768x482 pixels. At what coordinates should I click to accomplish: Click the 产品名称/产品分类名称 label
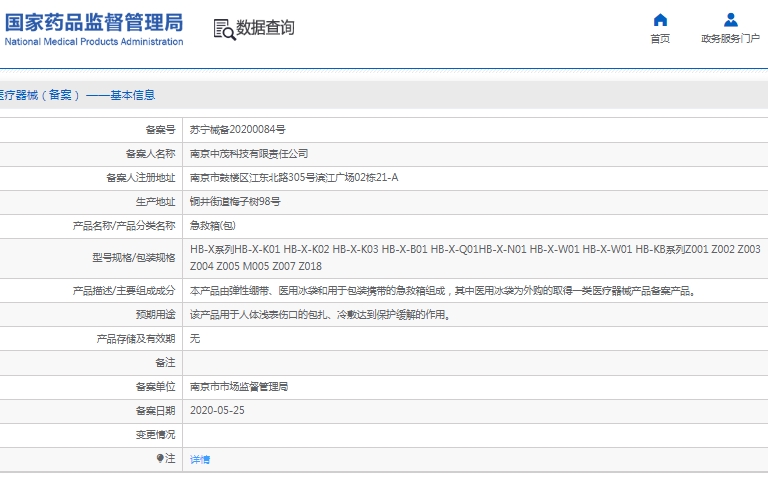click(x=124, y=226)
